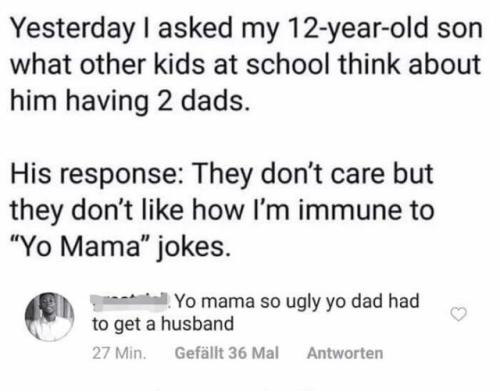500x391 pixels.
Task: Select the 27 Min. timestamp
Action: (x=119, y=353)
